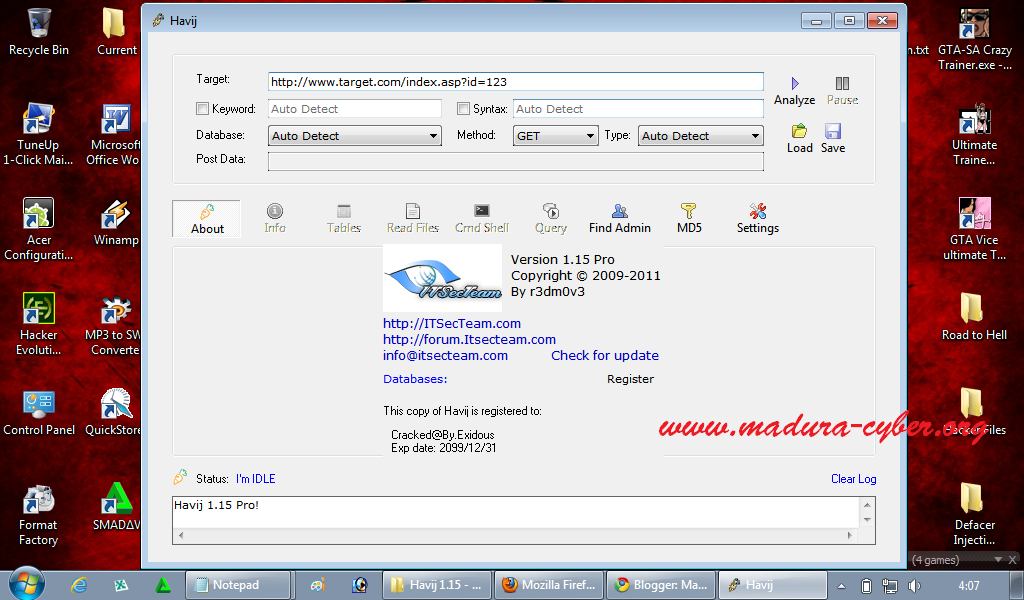1024x600 pixels.
Task: Click the Register label
Action: tap(630, 379)
